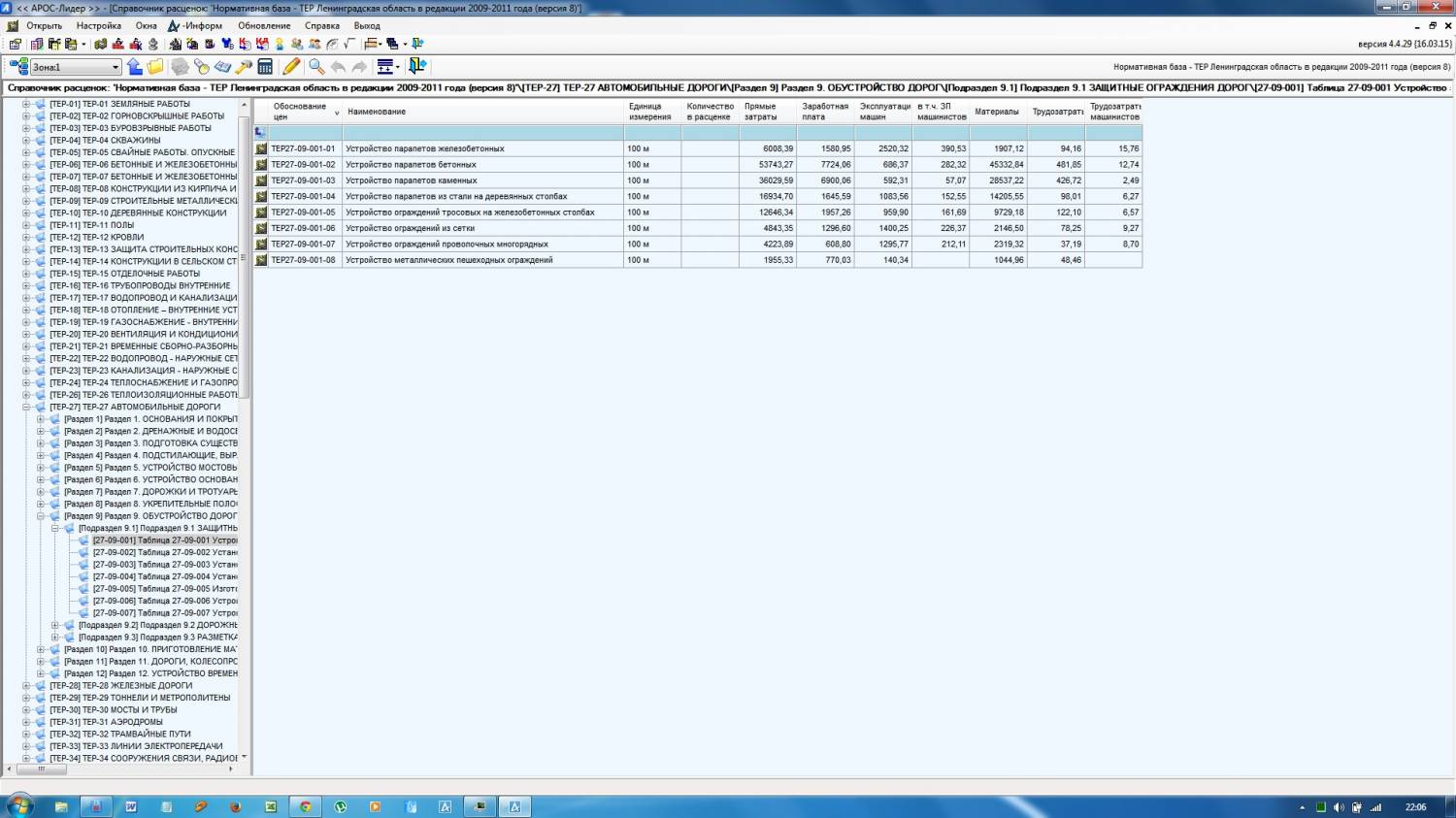Expand the ТЕР-01 ЗЕМЛЯНЫЕ РАБОТЫ node
Viewport: 1456px width, 818px height.
tap(26, 104)
